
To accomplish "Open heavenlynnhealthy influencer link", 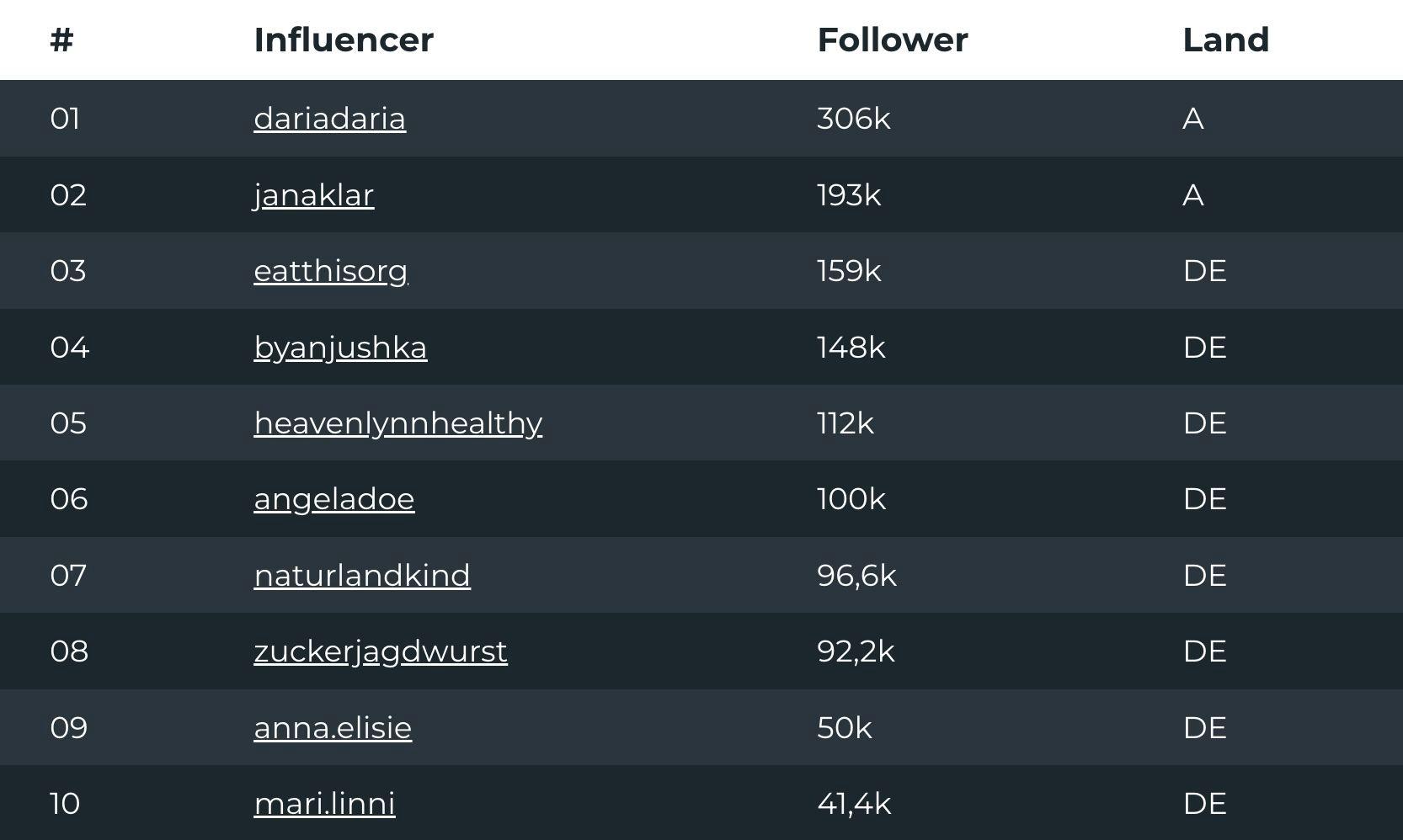I will (x=397, y=423).
